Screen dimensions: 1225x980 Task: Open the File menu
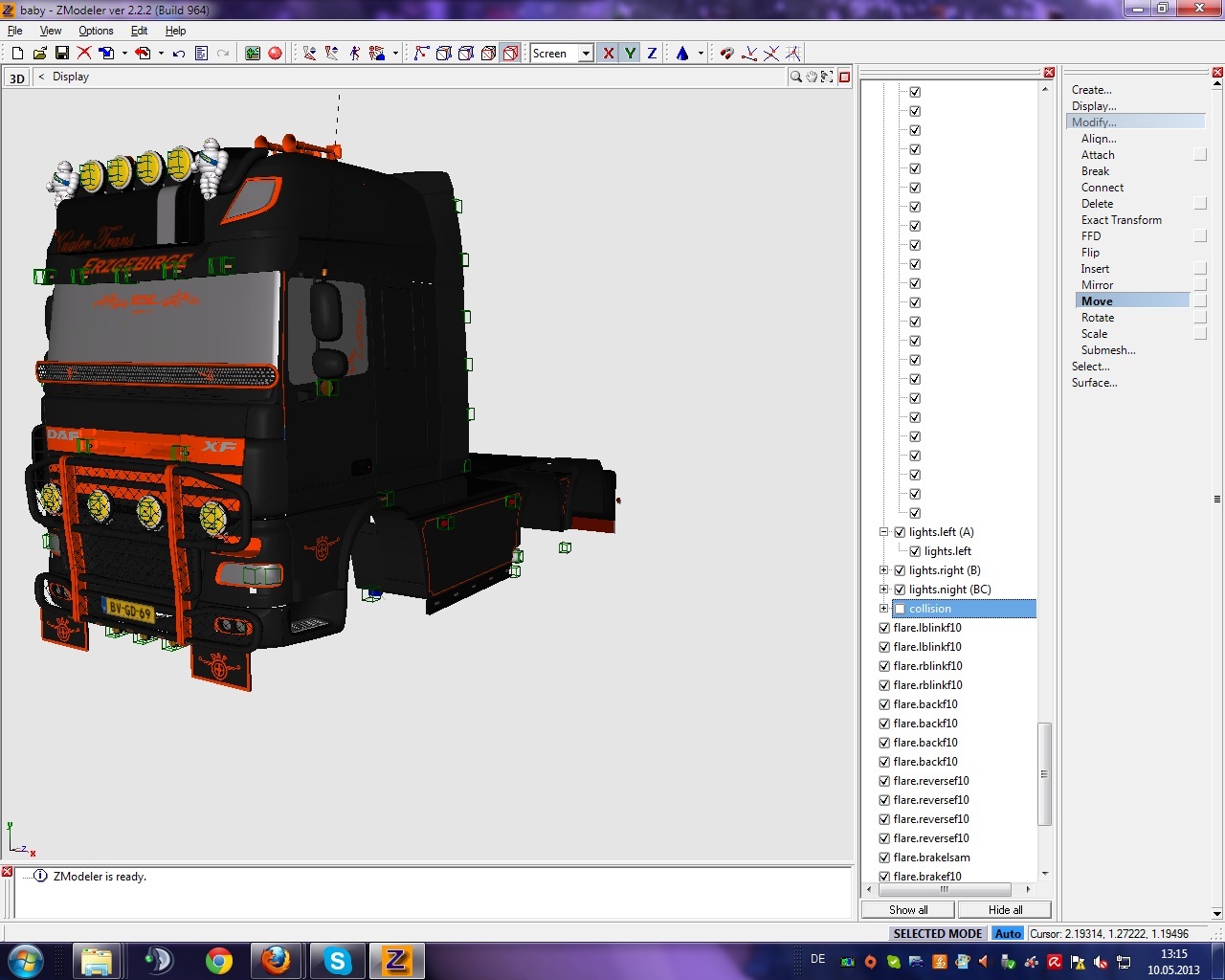click(x=15, y=31)
